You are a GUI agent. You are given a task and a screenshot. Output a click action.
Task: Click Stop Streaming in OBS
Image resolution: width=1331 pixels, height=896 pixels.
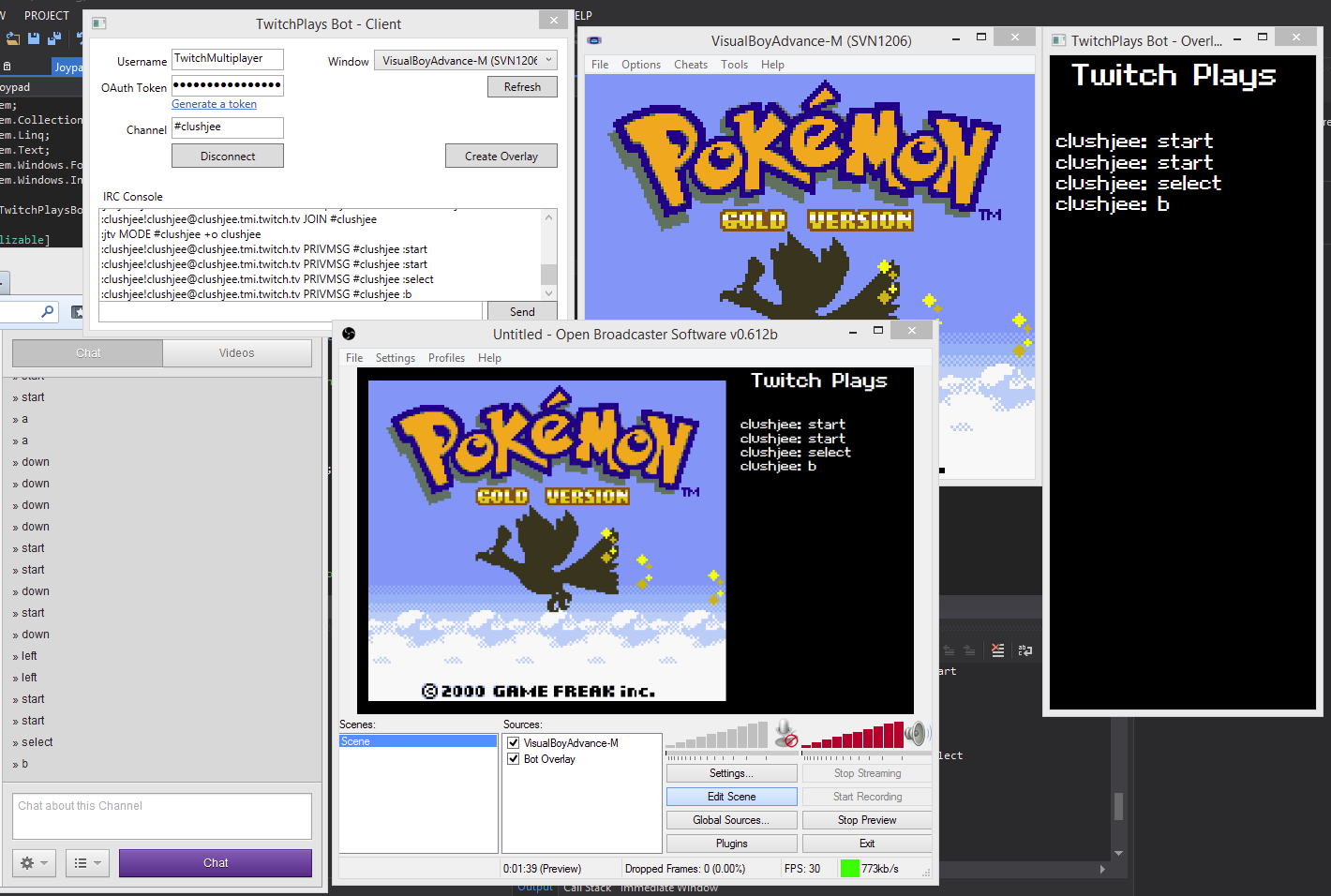pyautogui.click(x=867, y=773)
